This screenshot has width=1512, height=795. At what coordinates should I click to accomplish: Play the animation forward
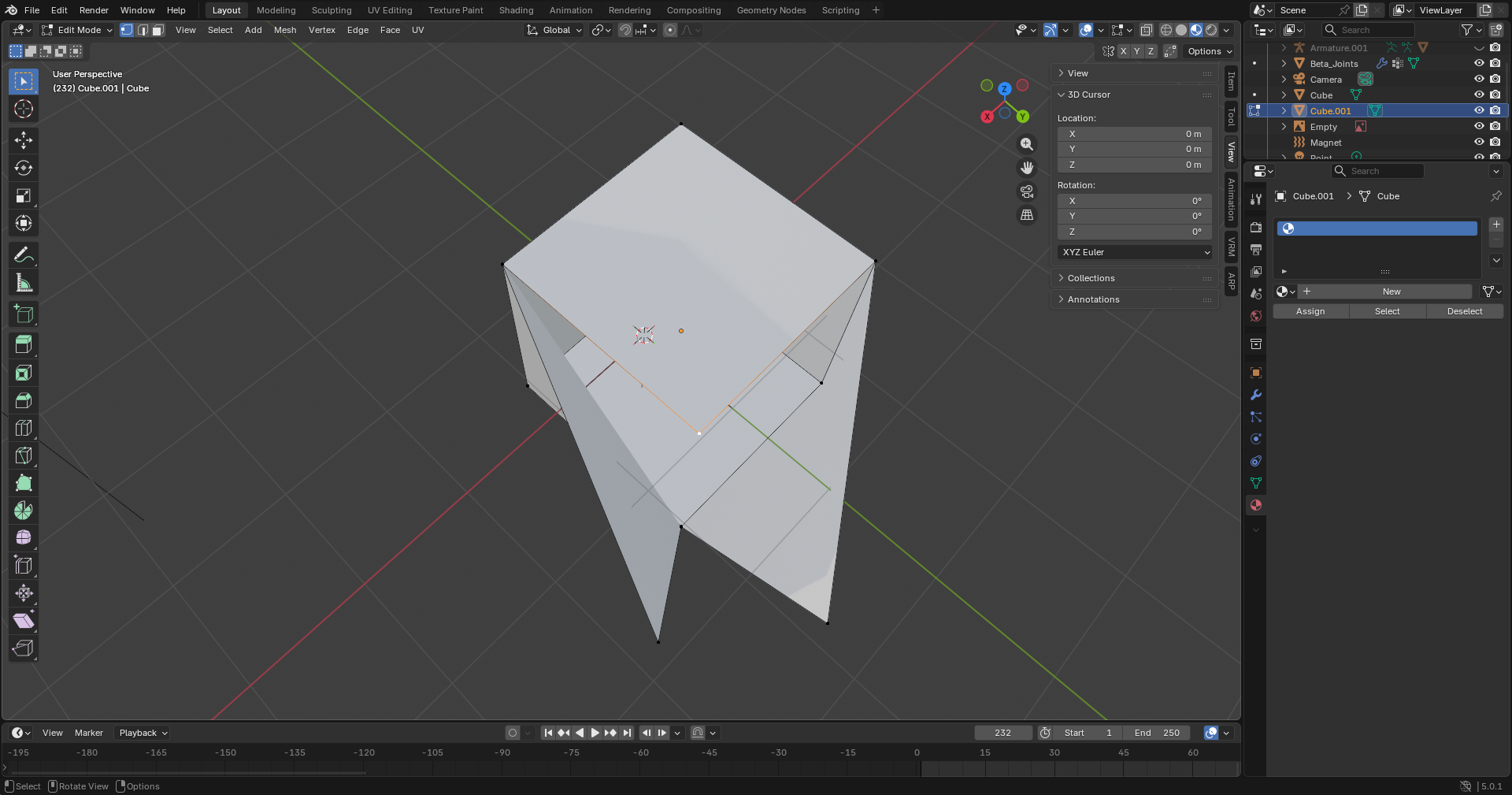[x=595, y=733]
